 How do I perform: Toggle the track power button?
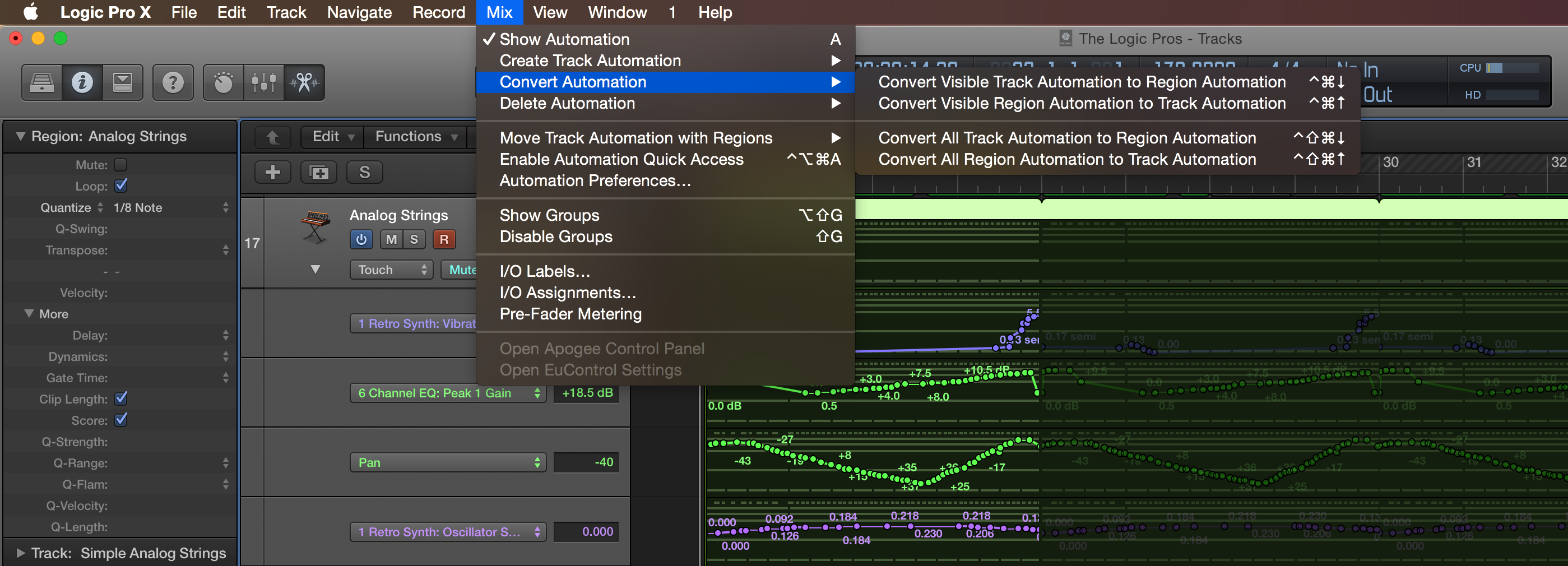[x=361, y=239]
